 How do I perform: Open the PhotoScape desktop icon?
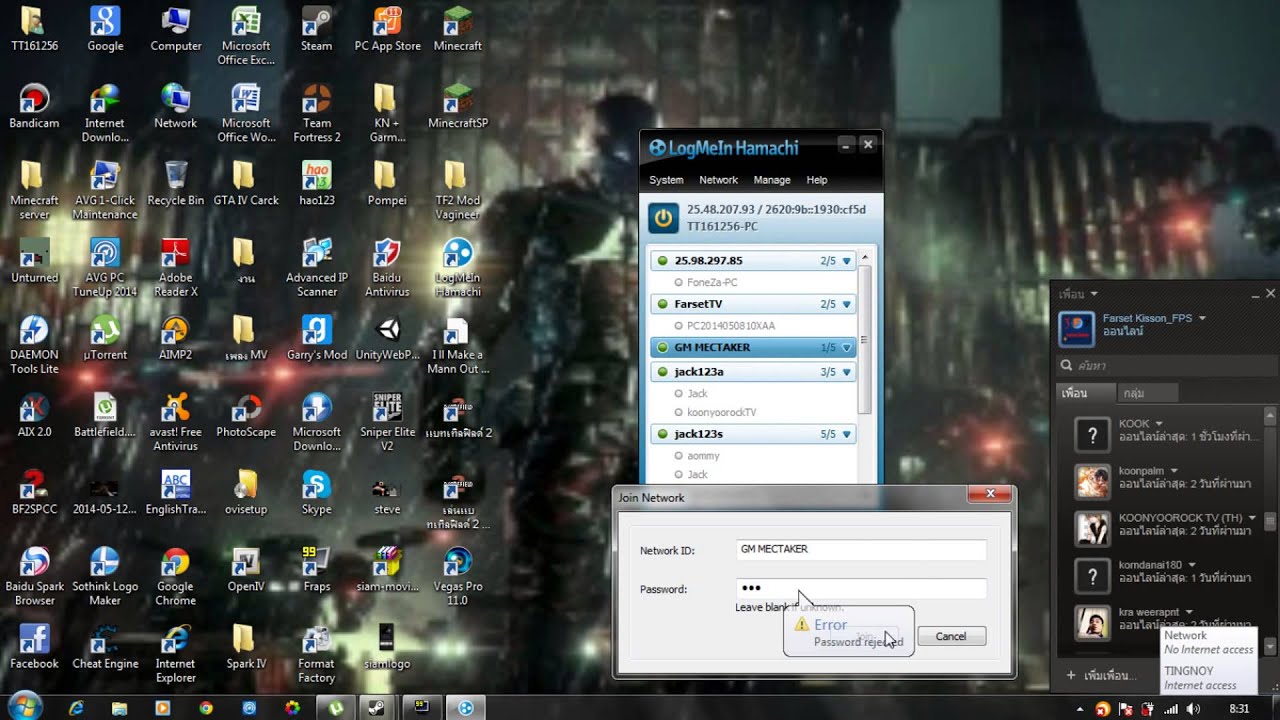coord(246,416)
